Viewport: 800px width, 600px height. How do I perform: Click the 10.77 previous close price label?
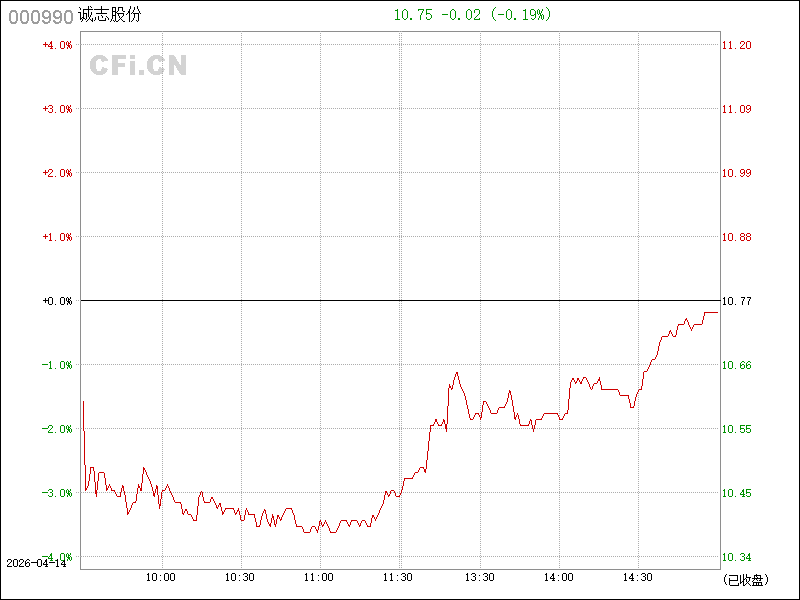[x=737, y=301]
